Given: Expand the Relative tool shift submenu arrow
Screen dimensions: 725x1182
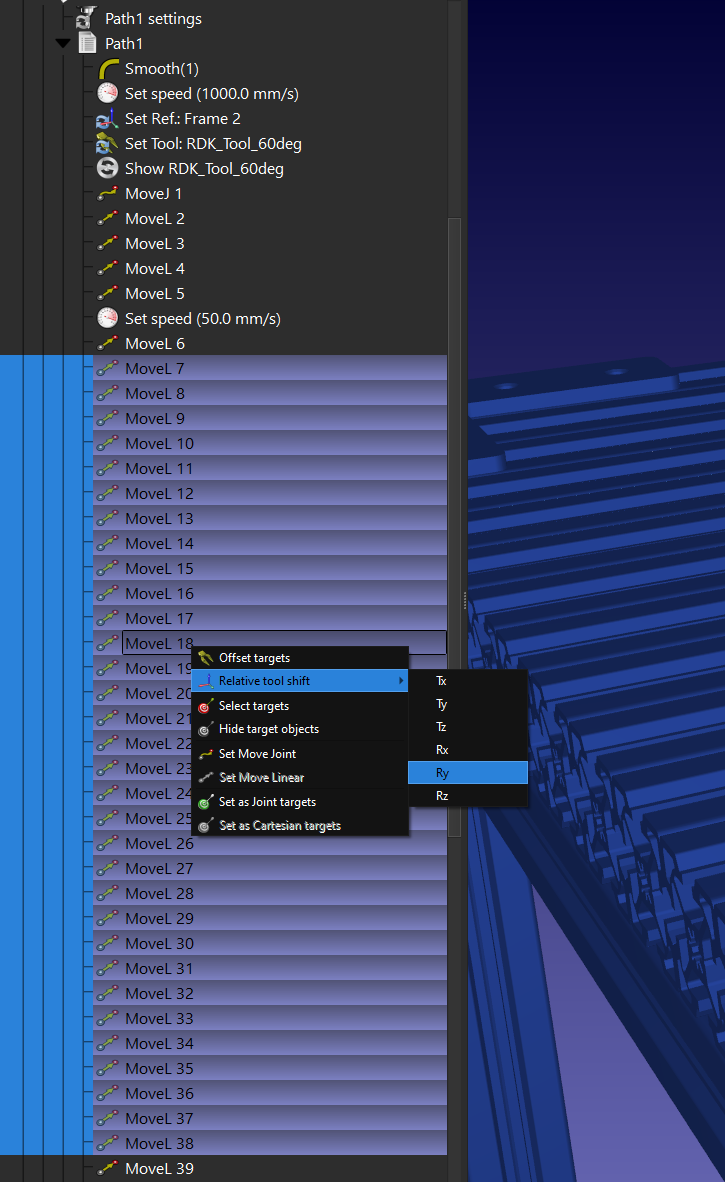Looking at the screenshot, I should tap(402, 682).
